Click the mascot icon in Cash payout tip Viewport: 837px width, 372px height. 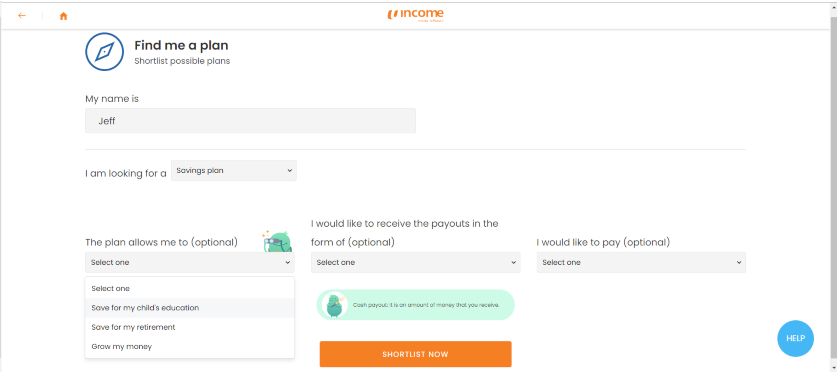335,305
